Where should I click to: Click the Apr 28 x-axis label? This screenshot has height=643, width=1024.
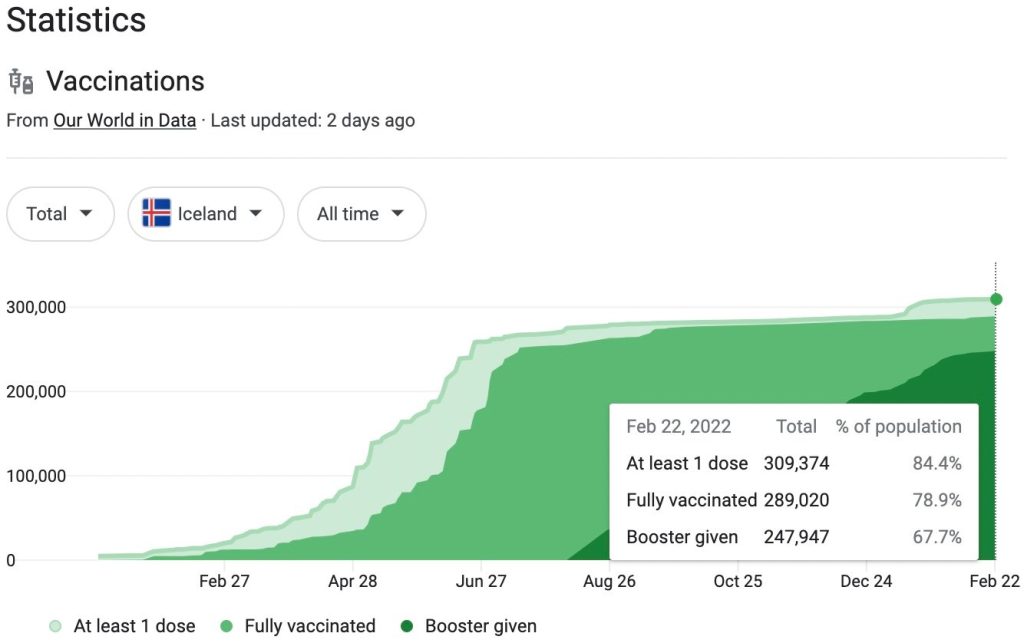[x=352, y=581]
